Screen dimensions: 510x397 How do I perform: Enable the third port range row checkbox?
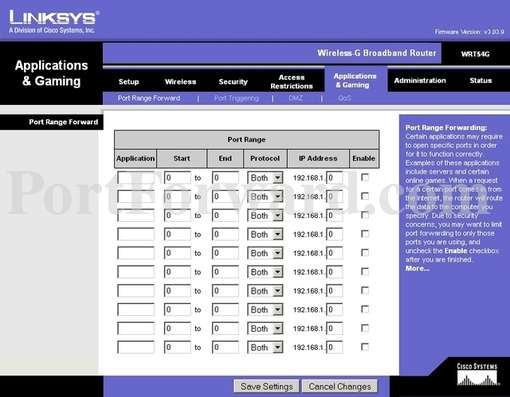pyautogui.click(x=365, y=215)
